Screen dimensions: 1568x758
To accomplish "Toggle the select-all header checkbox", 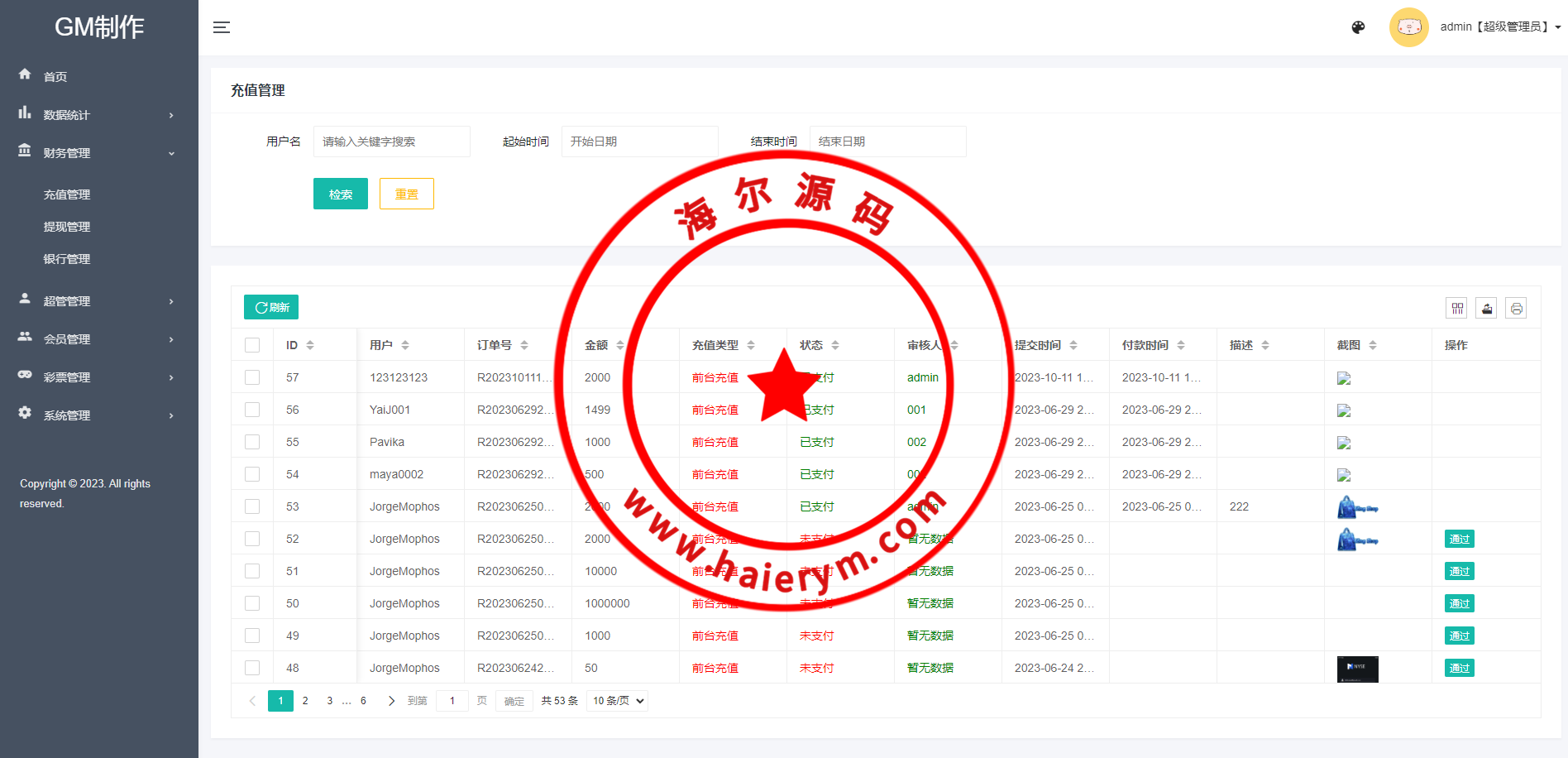I will 252,345.
